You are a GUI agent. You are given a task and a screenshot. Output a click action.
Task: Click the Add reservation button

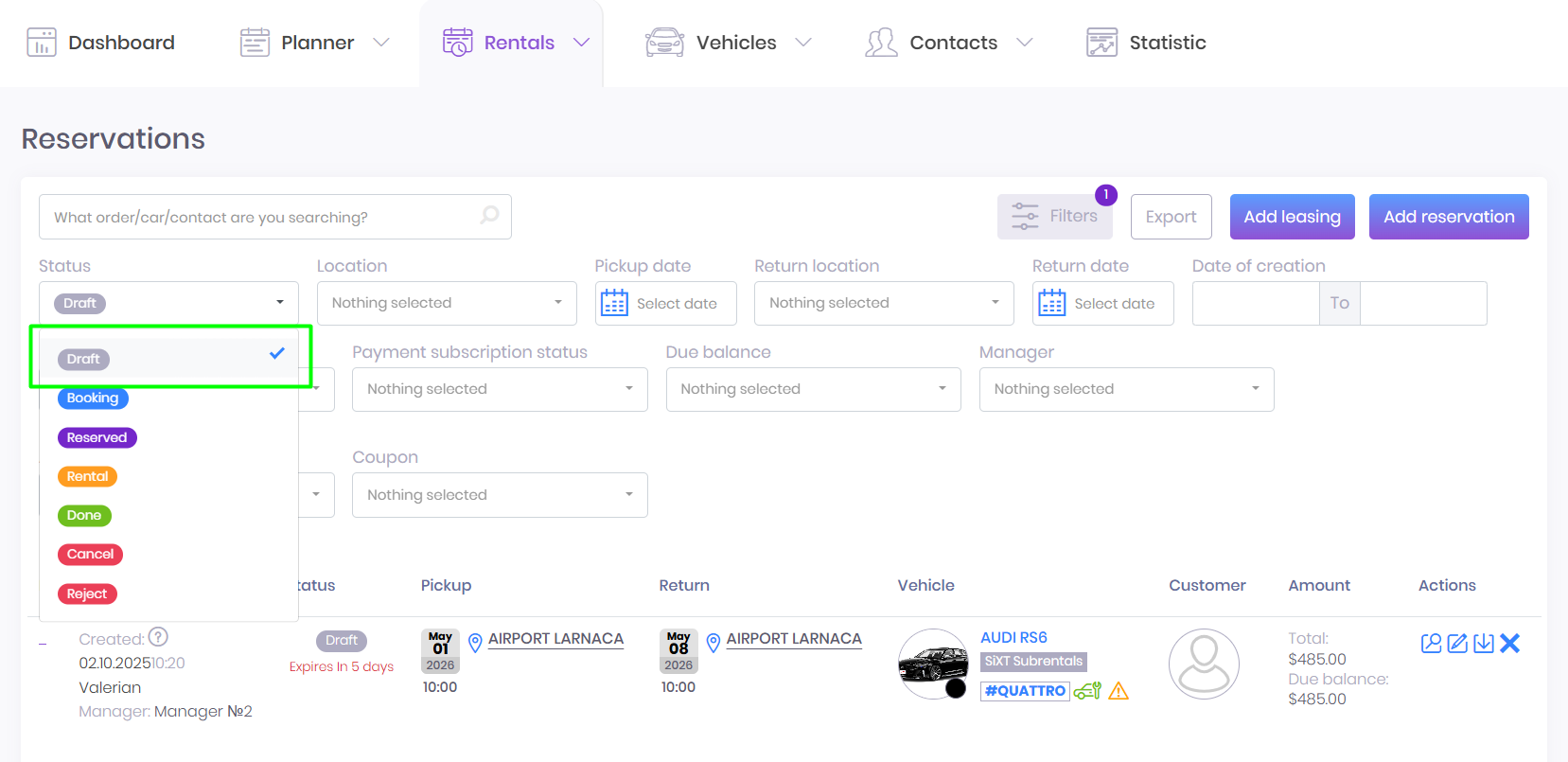click(1448, 217)
